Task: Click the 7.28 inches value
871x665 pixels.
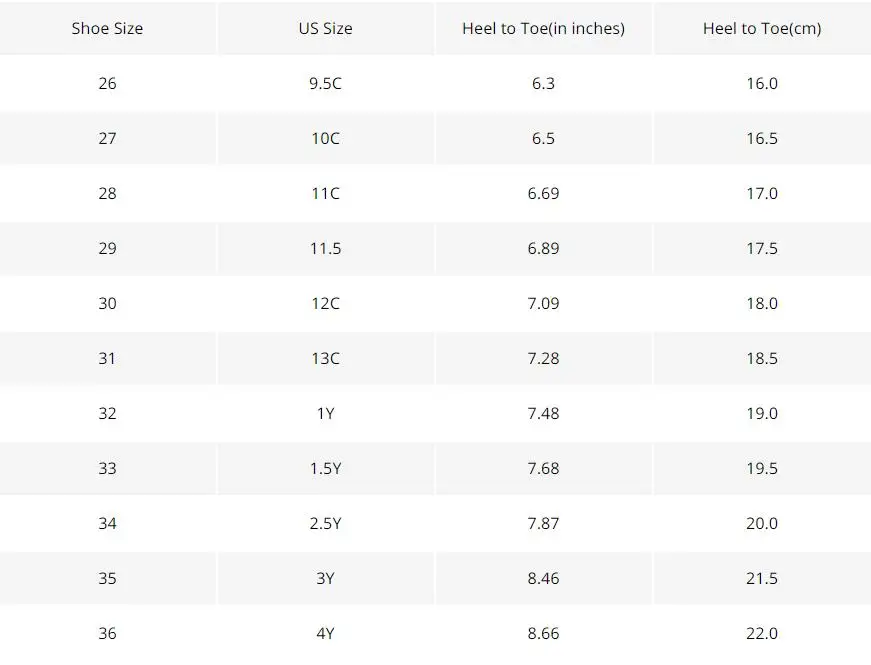Action: (543, 358)
